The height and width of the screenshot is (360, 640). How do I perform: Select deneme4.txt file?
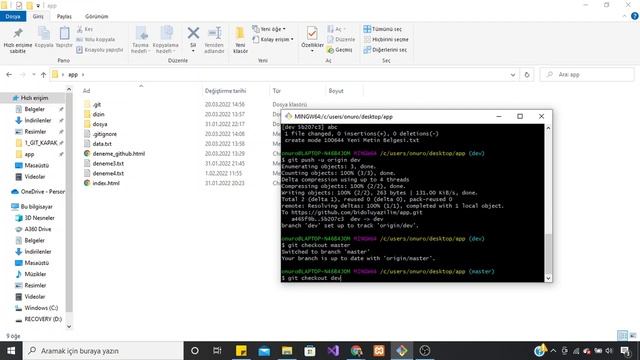[108, 173]
